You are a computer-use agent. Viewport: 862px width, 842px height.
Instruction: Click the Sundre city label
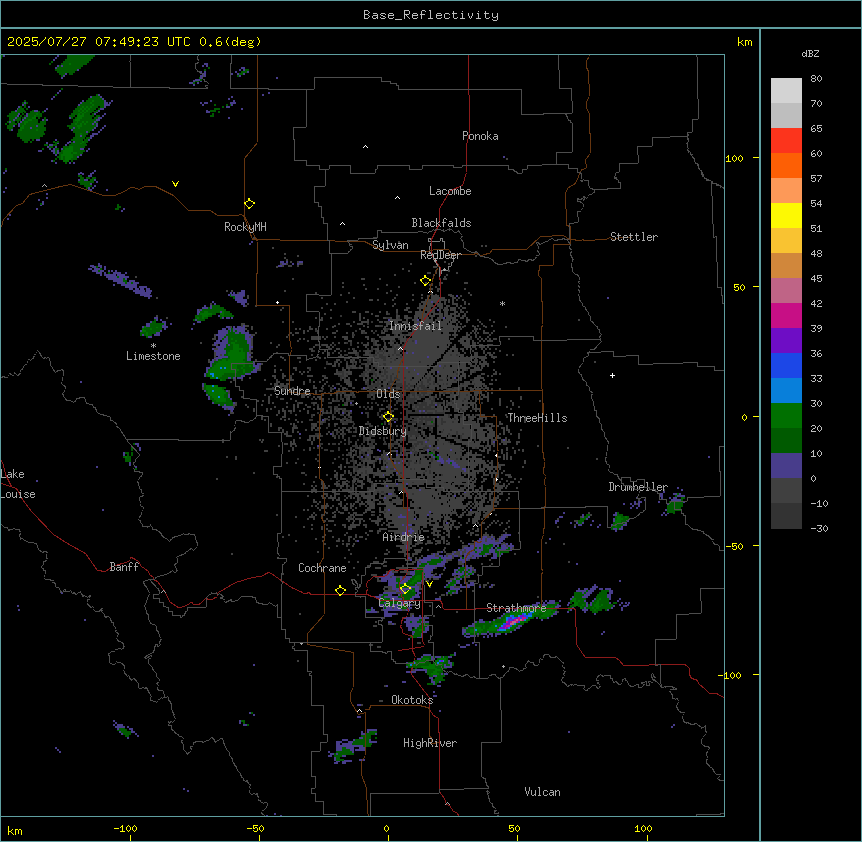pos(292,391)
